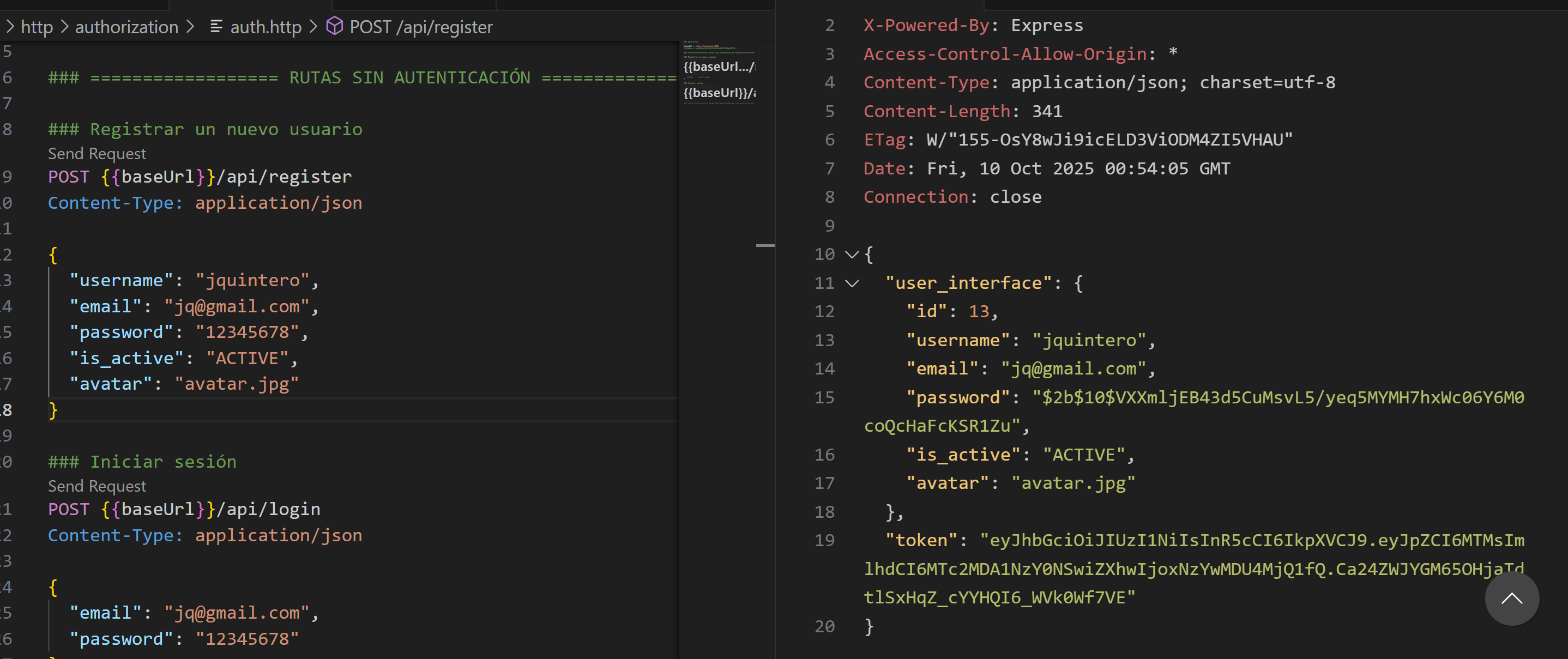Viewport: 1568px width, 659px height.
Task: Open the POST /api/register breadcrumb symbol picker
Action: (420, 27)
